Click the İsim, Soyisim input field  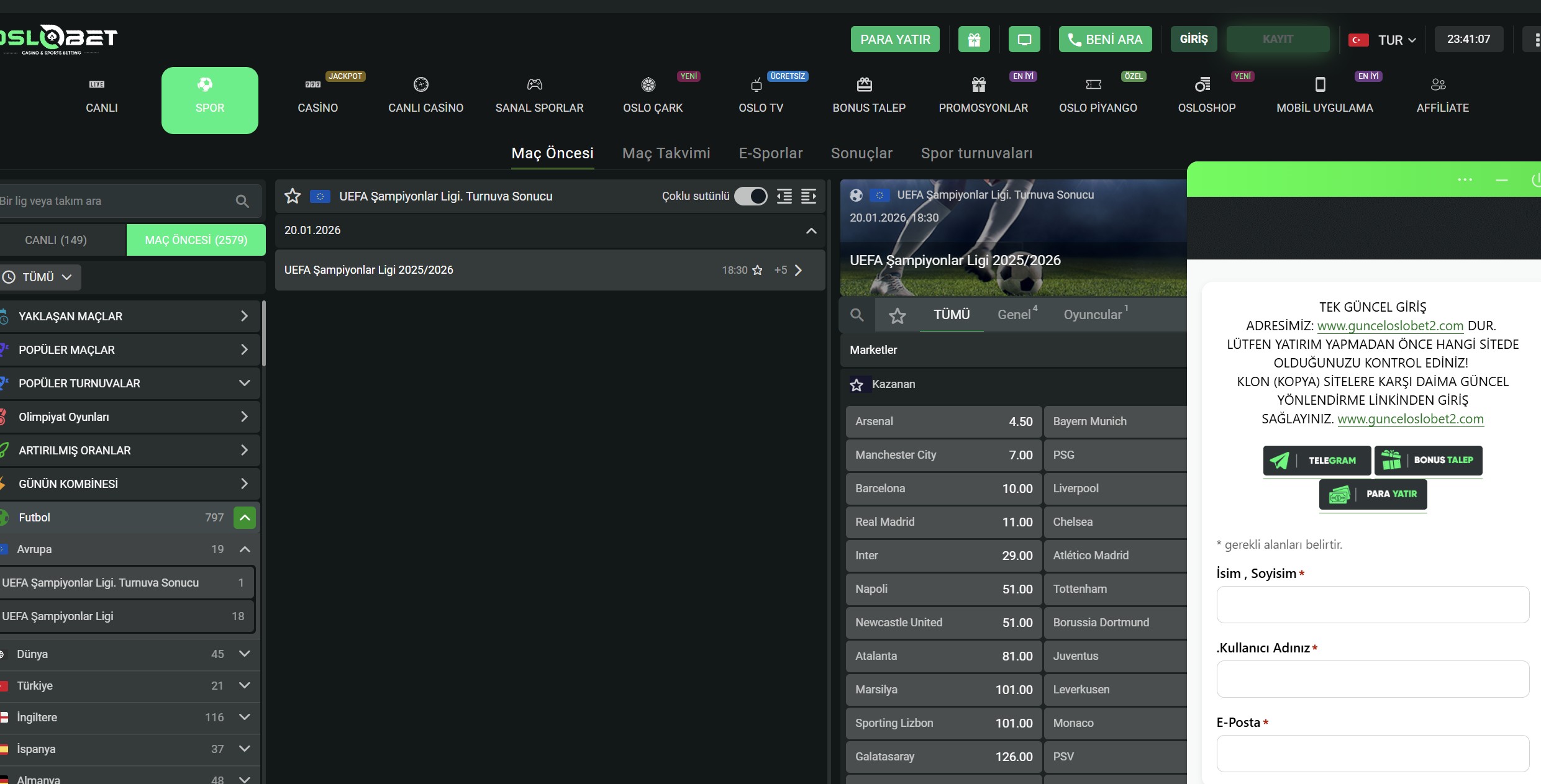pyautogui.click(x=1372, y=604)
